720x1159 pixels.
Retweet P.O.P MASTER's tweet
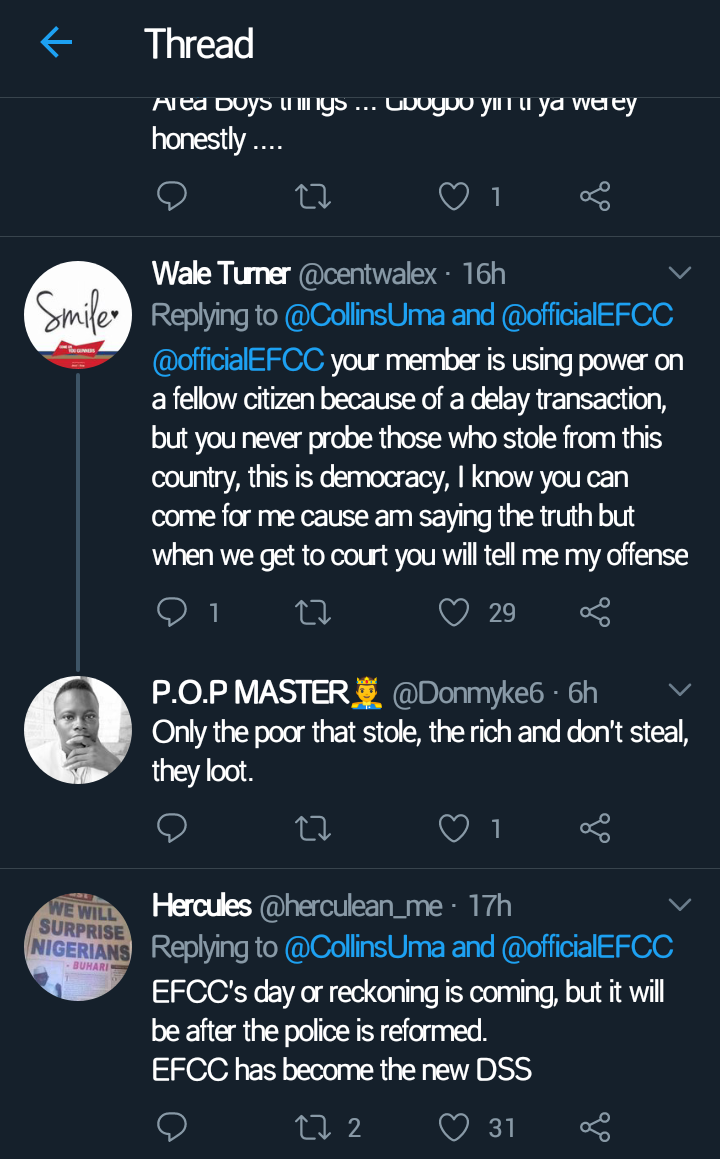coord(313,827)
